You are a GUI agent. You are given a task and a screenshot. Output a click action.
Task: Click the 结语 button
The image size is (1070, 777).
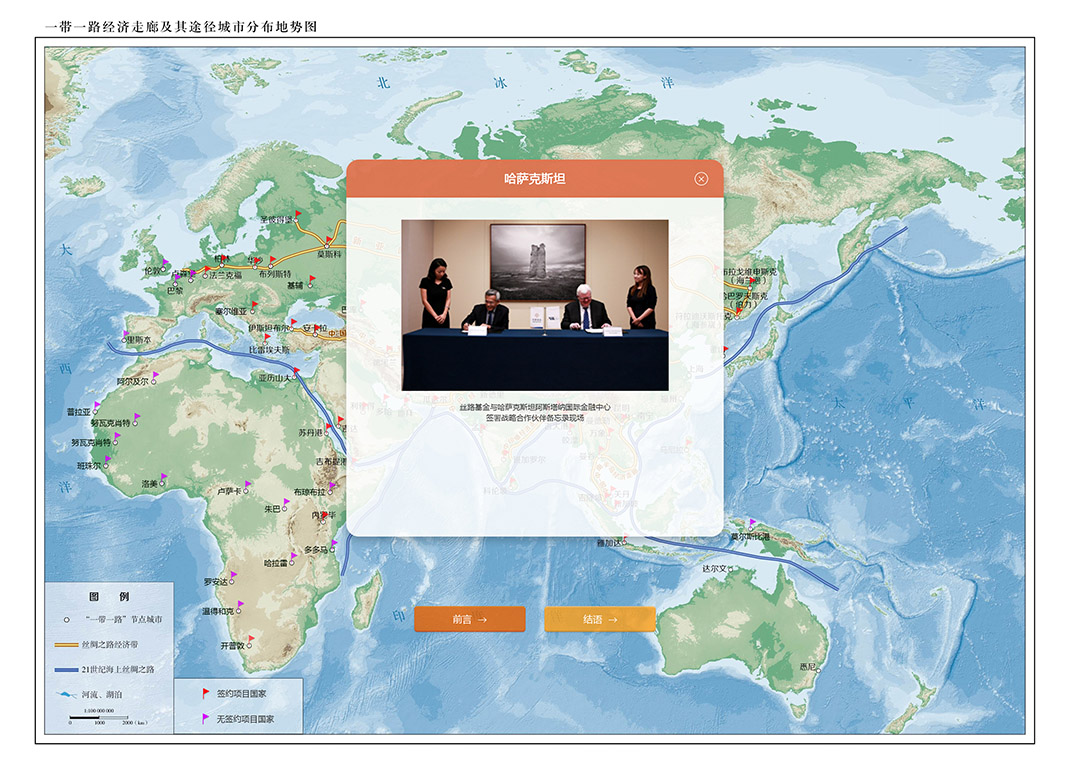point(599,619)
